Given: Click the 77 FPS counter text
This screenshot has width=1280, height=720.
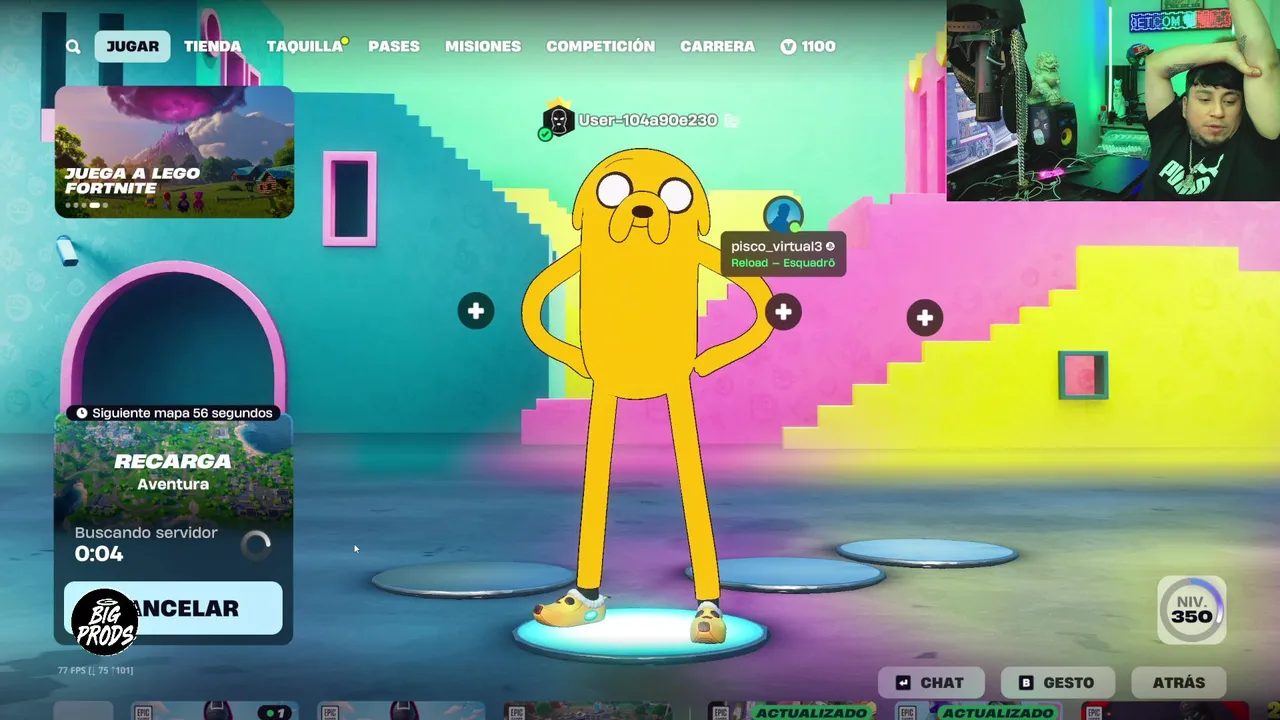Looking at the screenshot, I should click(x=95, y=670).
